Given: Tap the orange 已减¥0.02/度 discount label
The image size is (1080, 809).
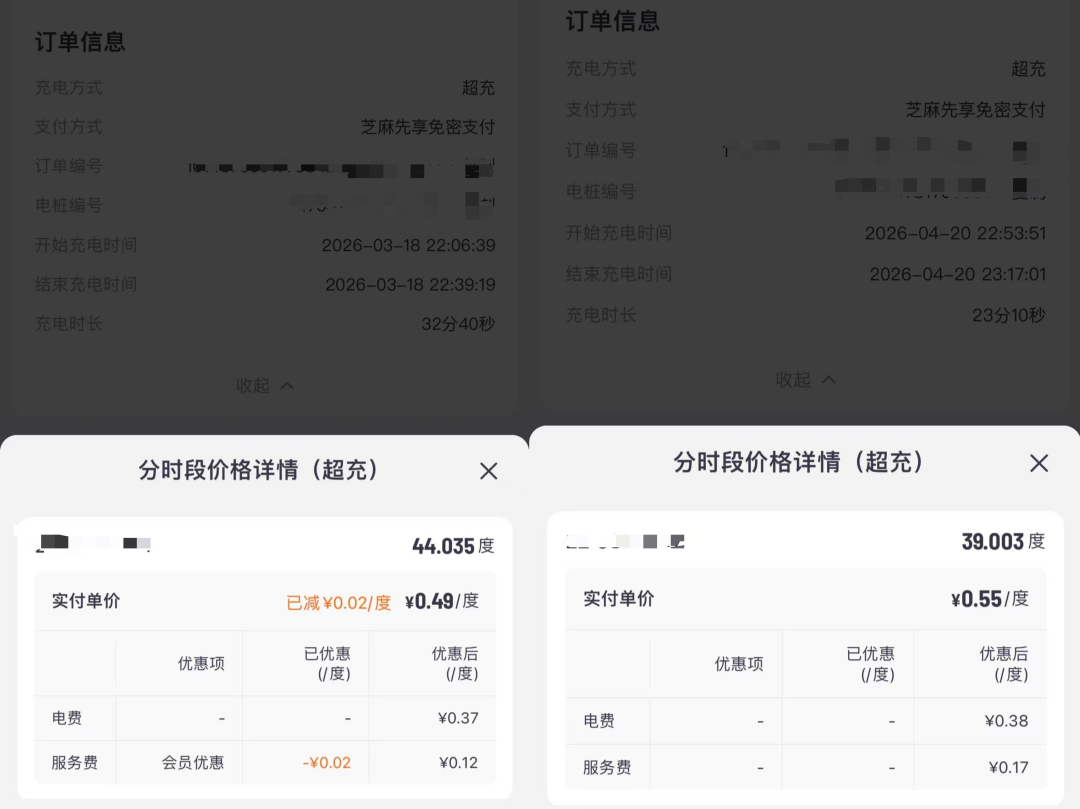Looking at the screenshot, I should coord(338,602).
